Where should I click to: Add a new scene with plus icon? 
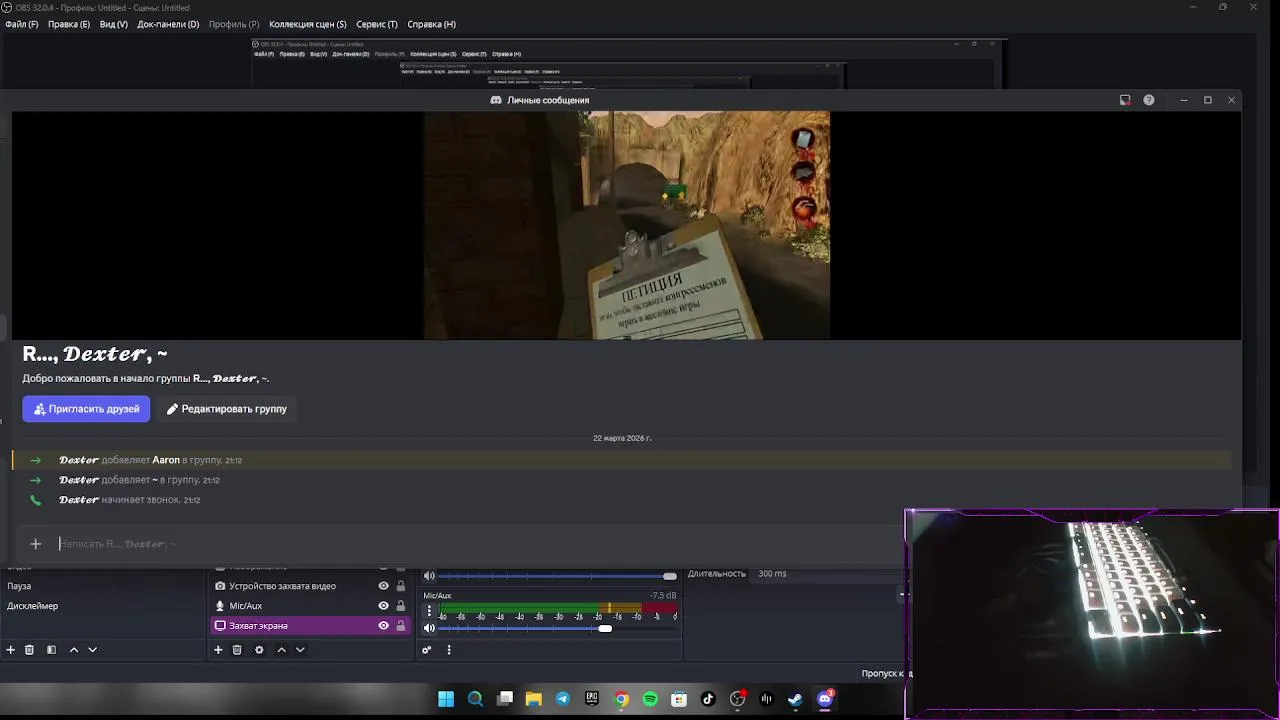pyautogui.click(x=11, y=650)
